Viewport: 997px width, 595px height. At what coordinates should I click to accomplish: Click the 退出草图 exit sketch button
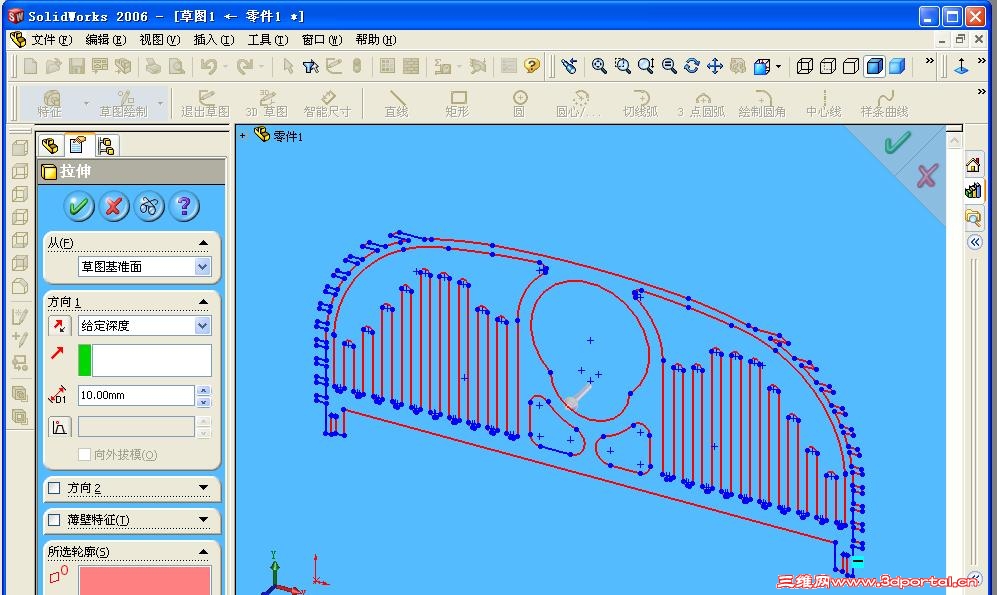point(205,104)
